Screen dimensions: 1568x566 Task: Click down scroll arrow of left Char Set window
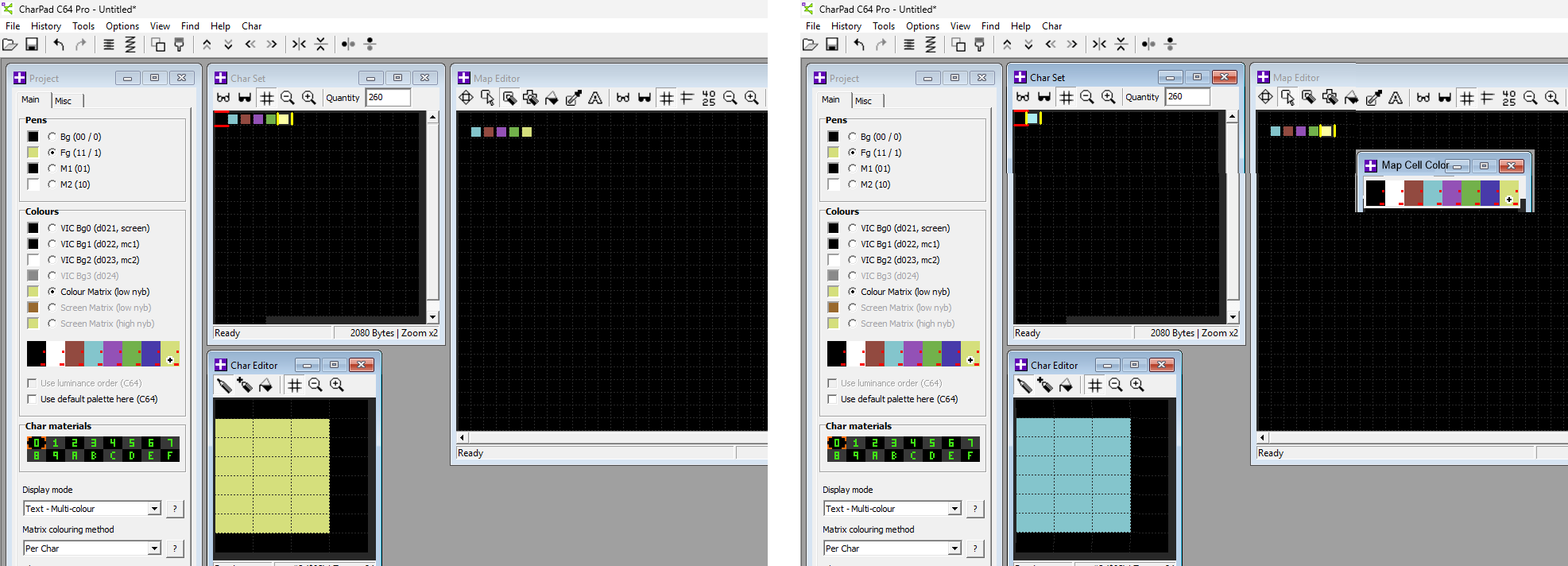433,317
